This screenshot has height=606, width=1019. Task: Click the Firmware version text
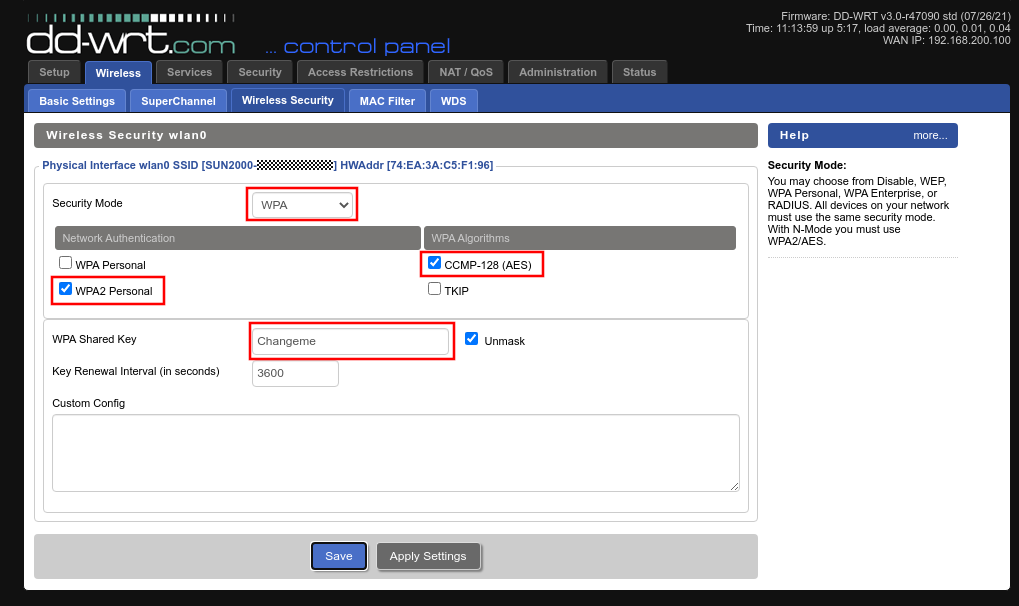896,16
